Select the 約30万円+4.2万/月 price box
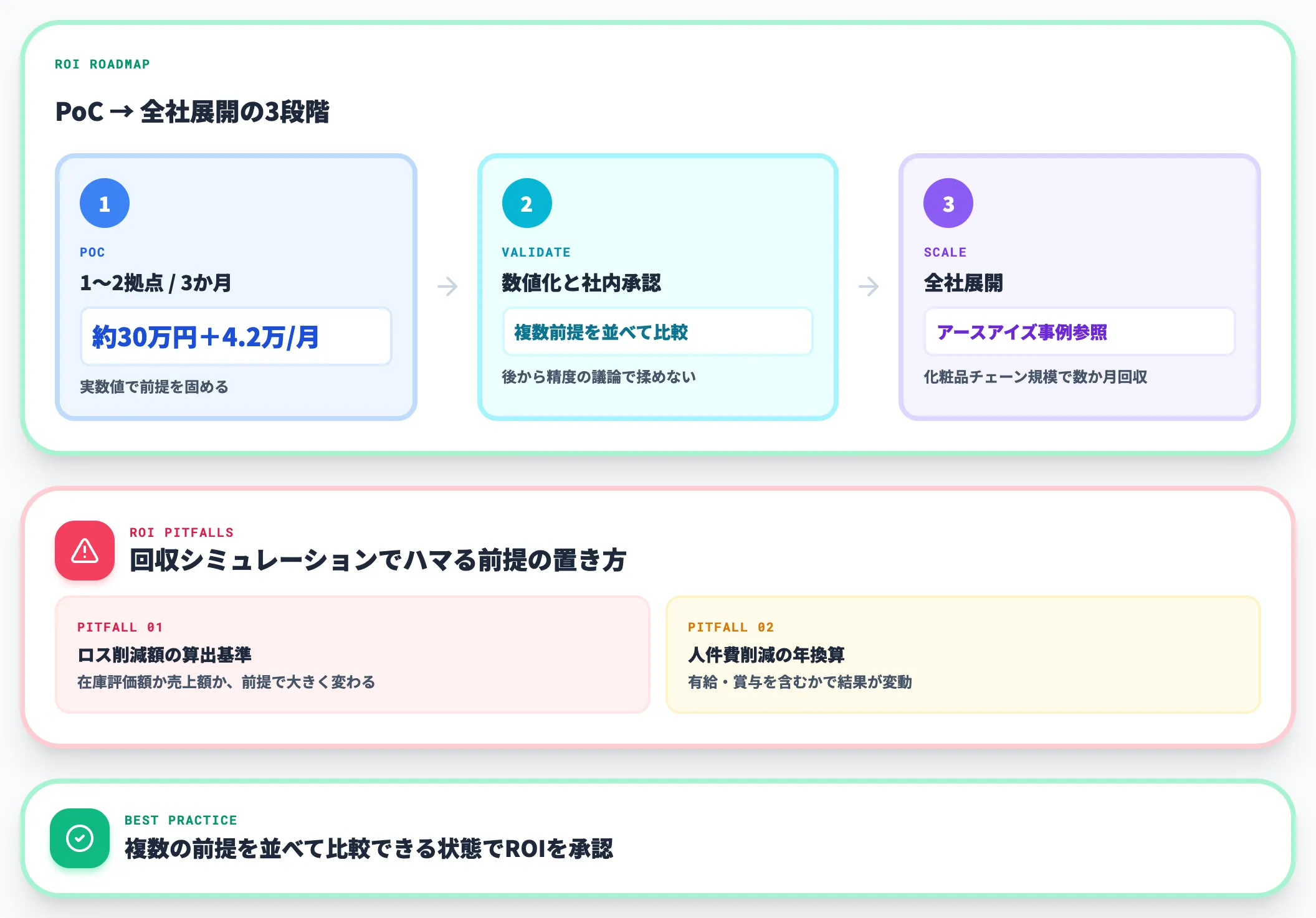The image size is (1316, 918). tap(236, 336)
